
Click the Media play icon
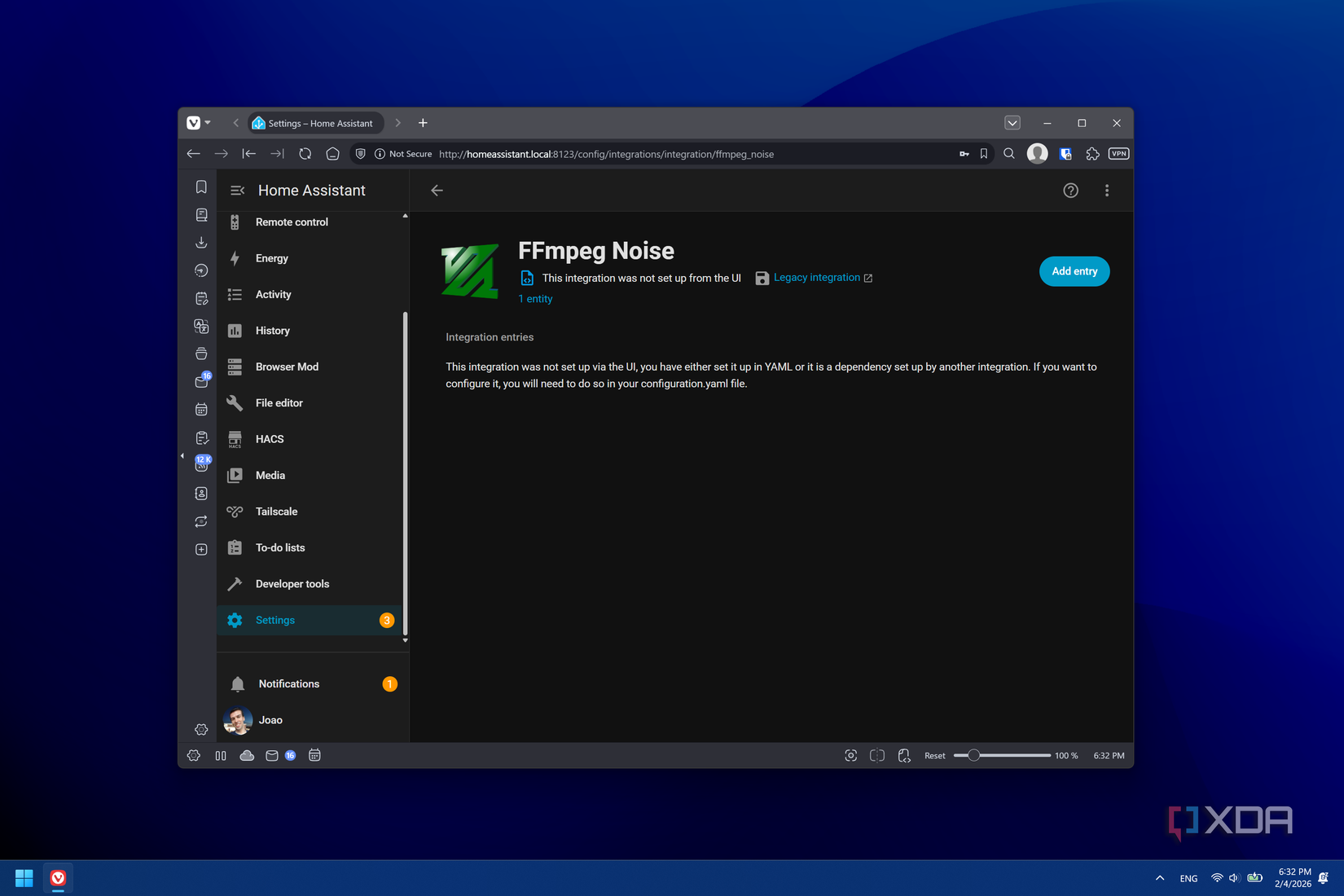[x=235, y=476]
